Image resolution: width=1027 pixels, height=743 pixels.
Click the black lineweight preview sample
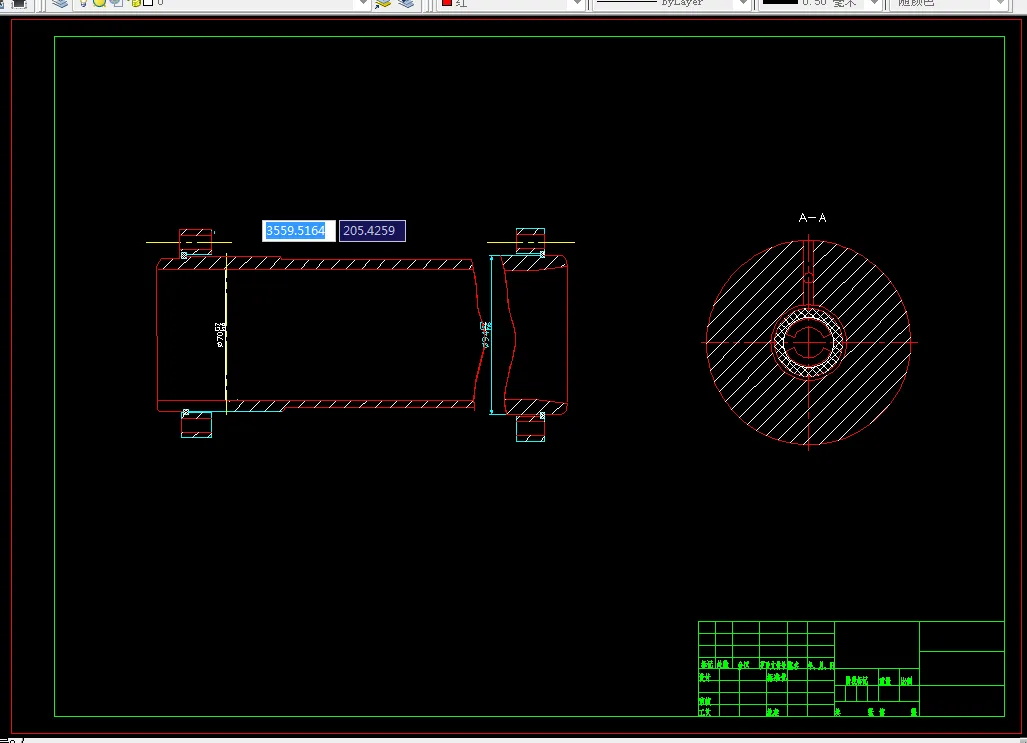[x=780, y=2]
